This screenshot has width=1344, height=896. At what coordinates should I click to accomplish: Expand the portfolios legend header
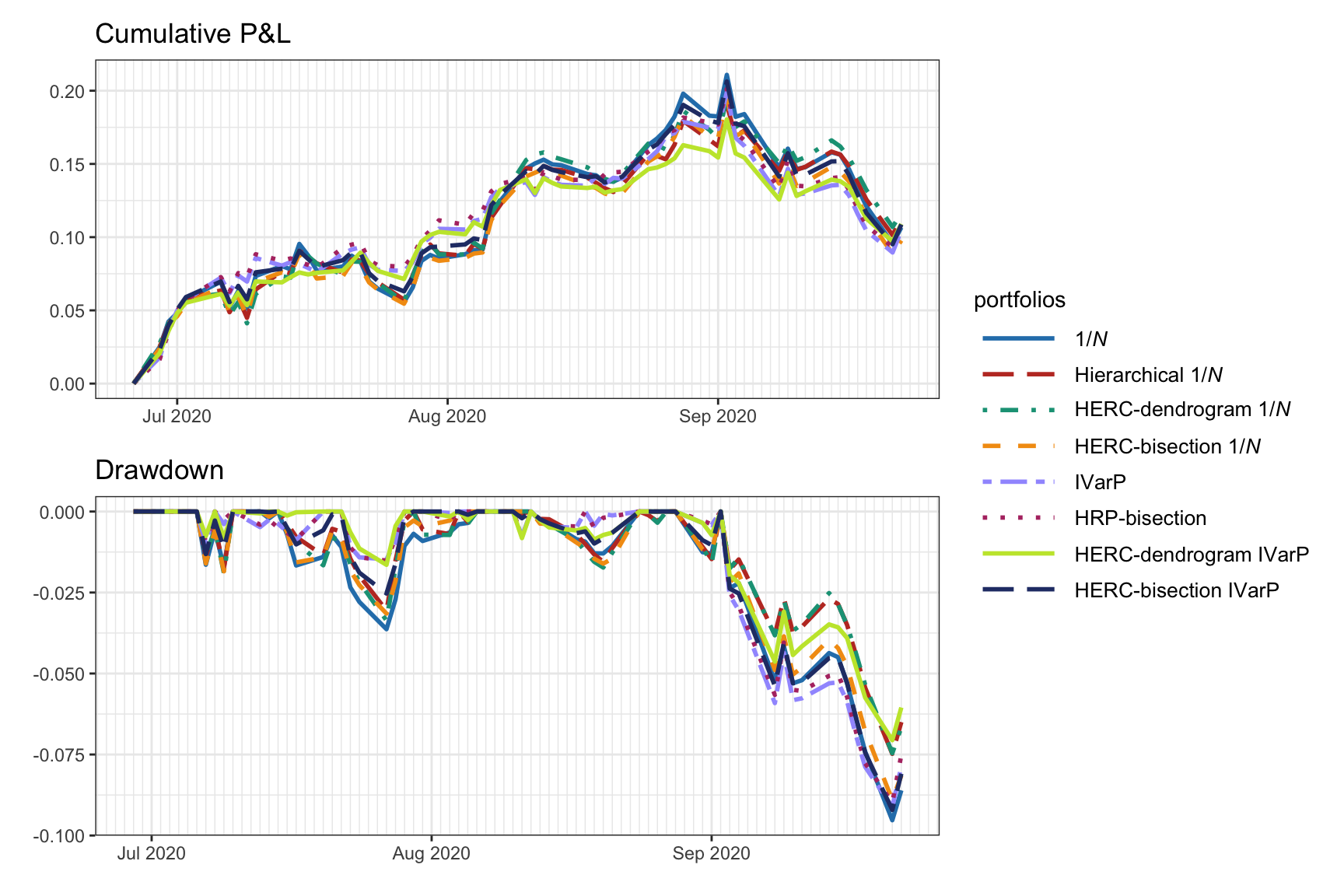coord(1020,301)
